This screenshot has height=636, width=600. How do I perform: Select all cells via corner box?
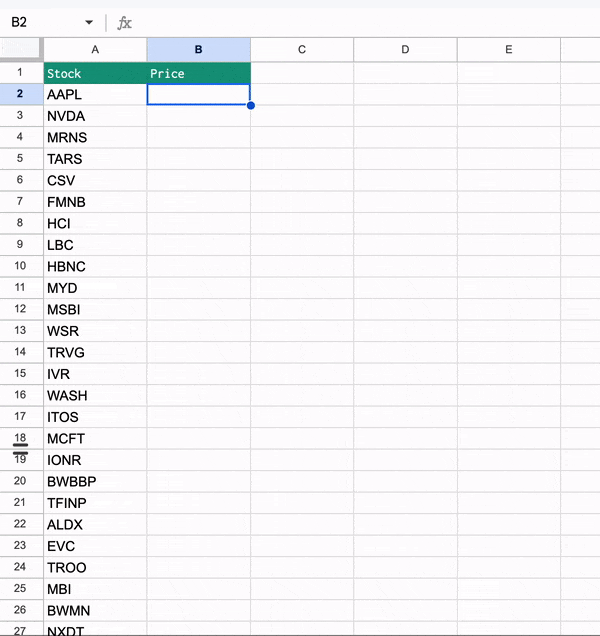click(22, 49)
